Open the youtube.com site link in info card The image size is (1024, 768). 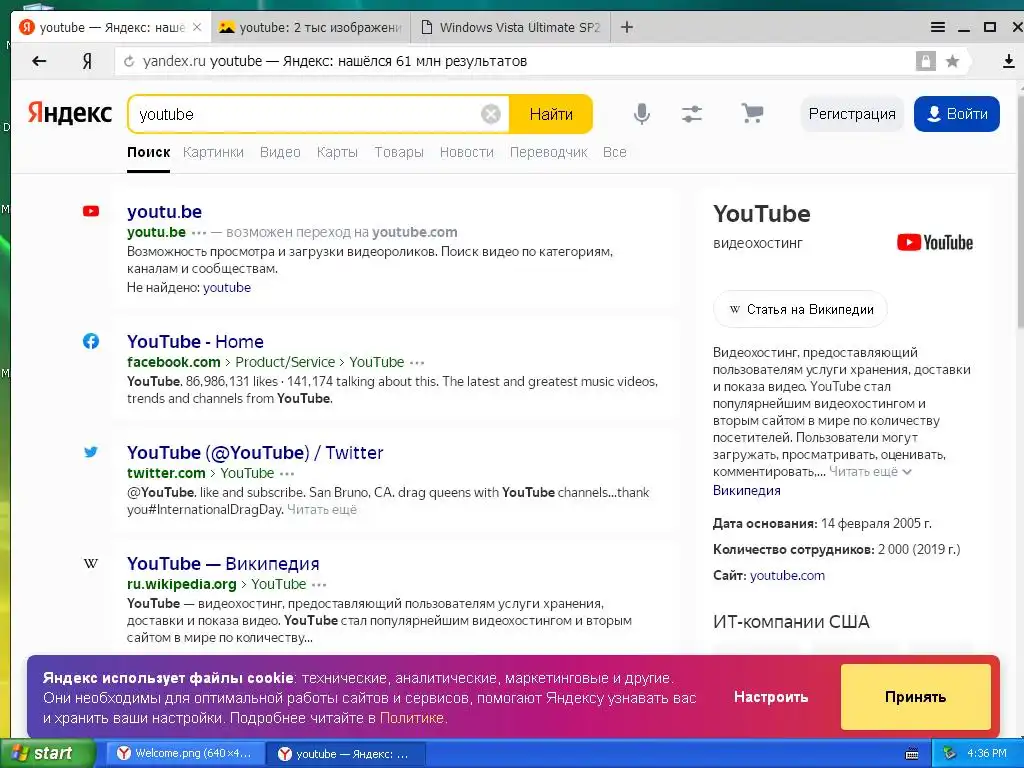pyautogui.click(x=787, y=575)
